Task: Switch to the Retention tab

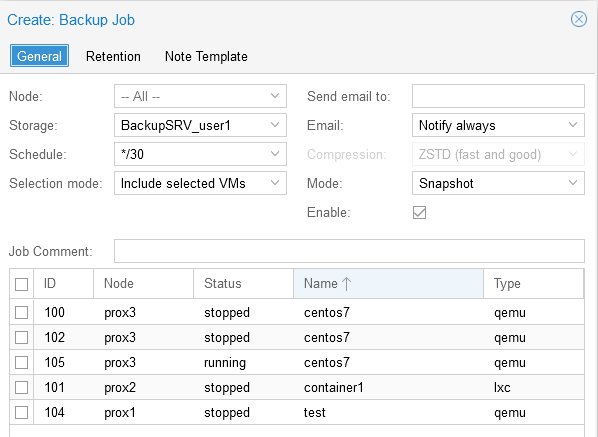Action: coord(113,56)
